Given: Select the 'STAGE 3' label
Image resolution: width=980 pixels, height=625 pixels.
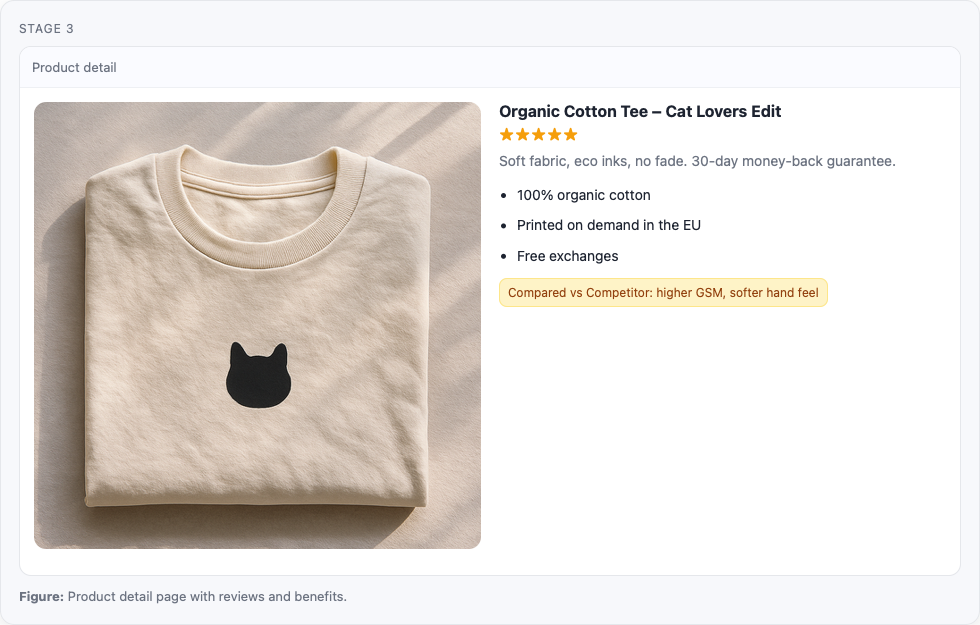Looking at the screenshot, I should coord(46,29).
